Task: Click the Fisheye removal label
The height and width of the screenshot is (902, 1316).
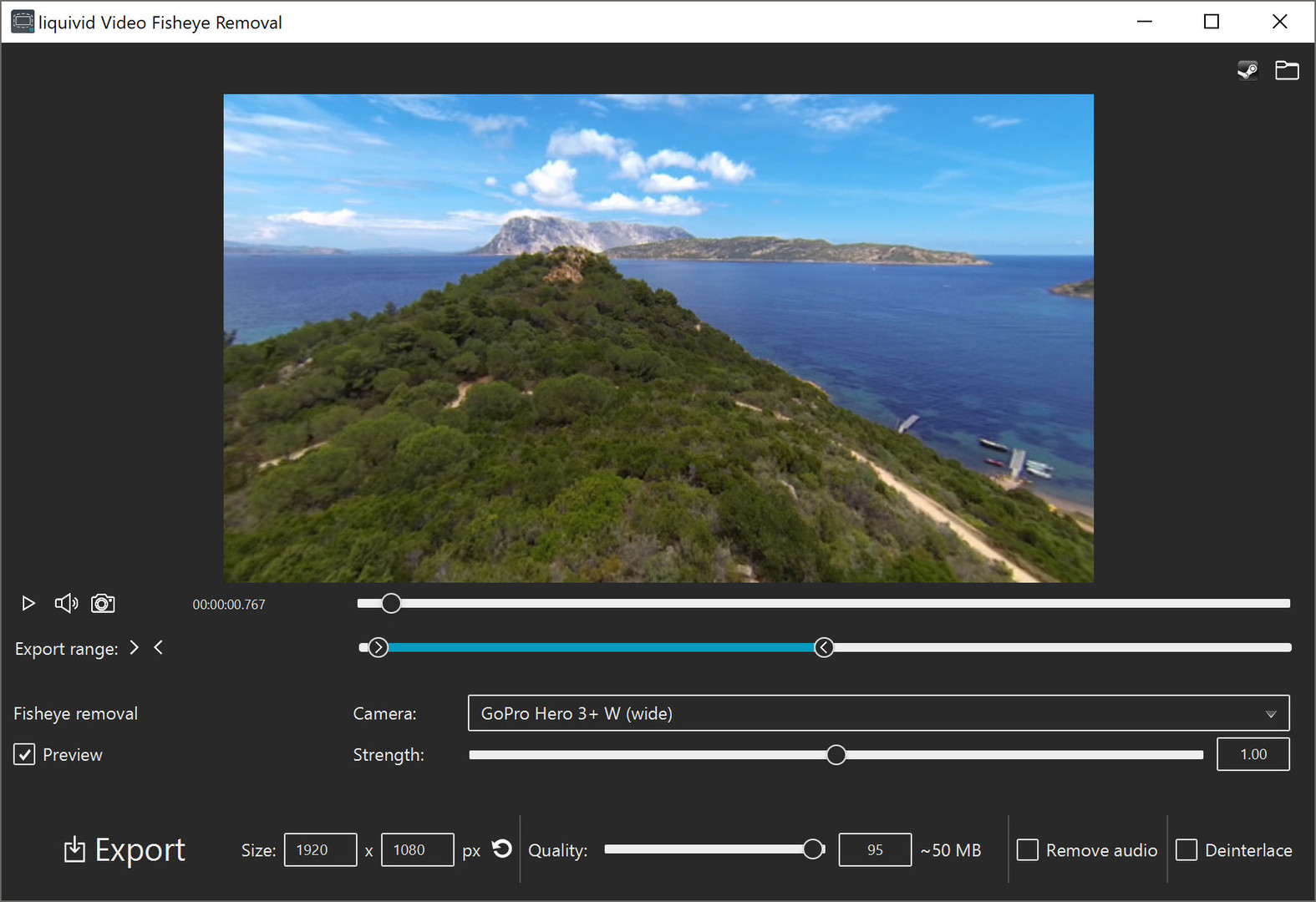Action: click(x=76, y=713)
